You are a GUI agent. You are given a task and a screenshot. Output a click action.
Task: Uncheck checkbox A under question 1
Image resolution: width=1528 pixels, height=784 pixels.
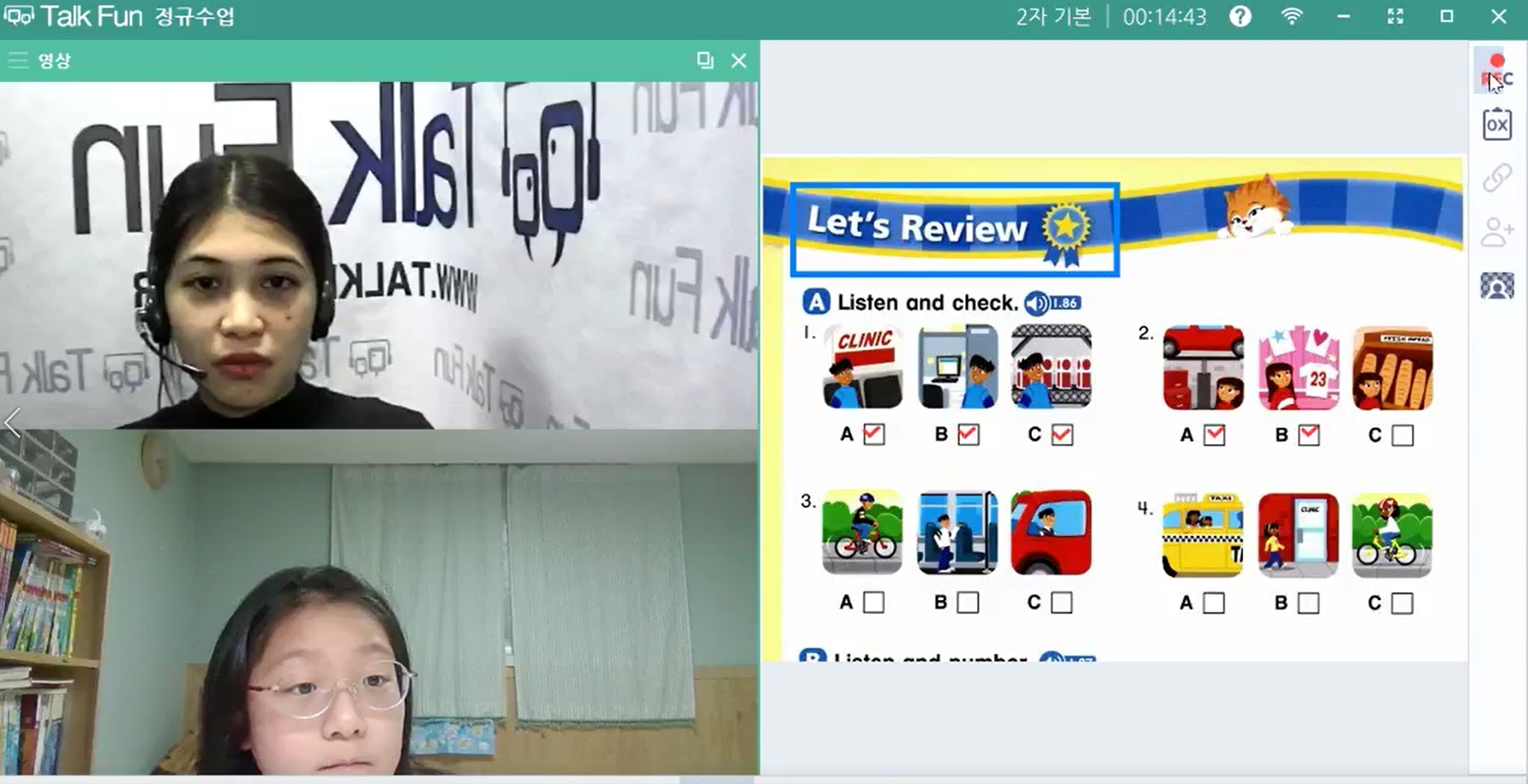(874, 435)
